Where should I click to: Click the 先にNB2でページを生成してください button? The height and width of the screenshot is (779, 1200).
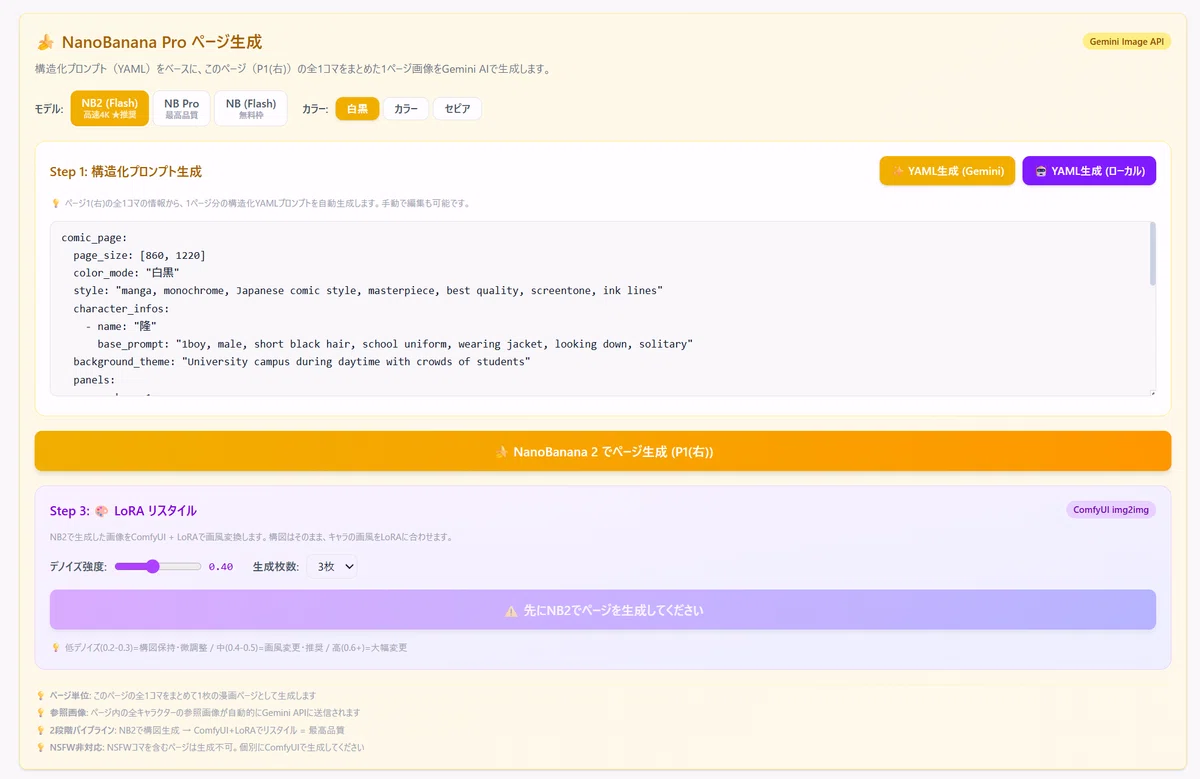(603, 610)
